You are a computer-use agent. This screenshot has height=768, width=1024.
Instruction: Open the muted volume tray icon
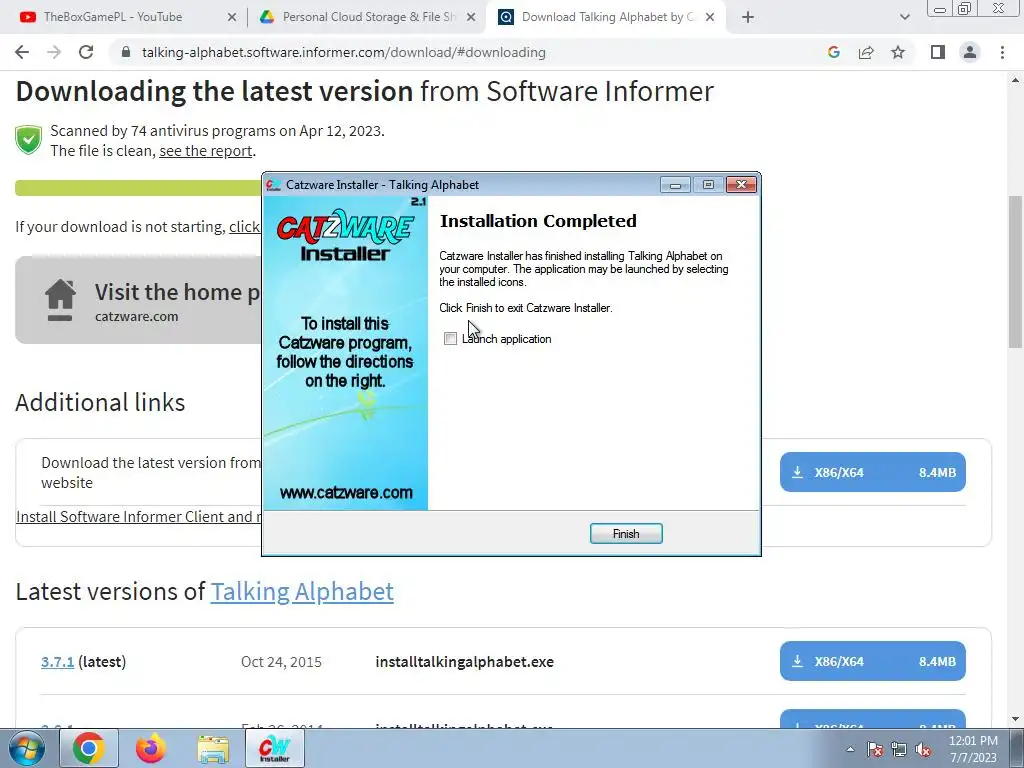coord(923,749)
